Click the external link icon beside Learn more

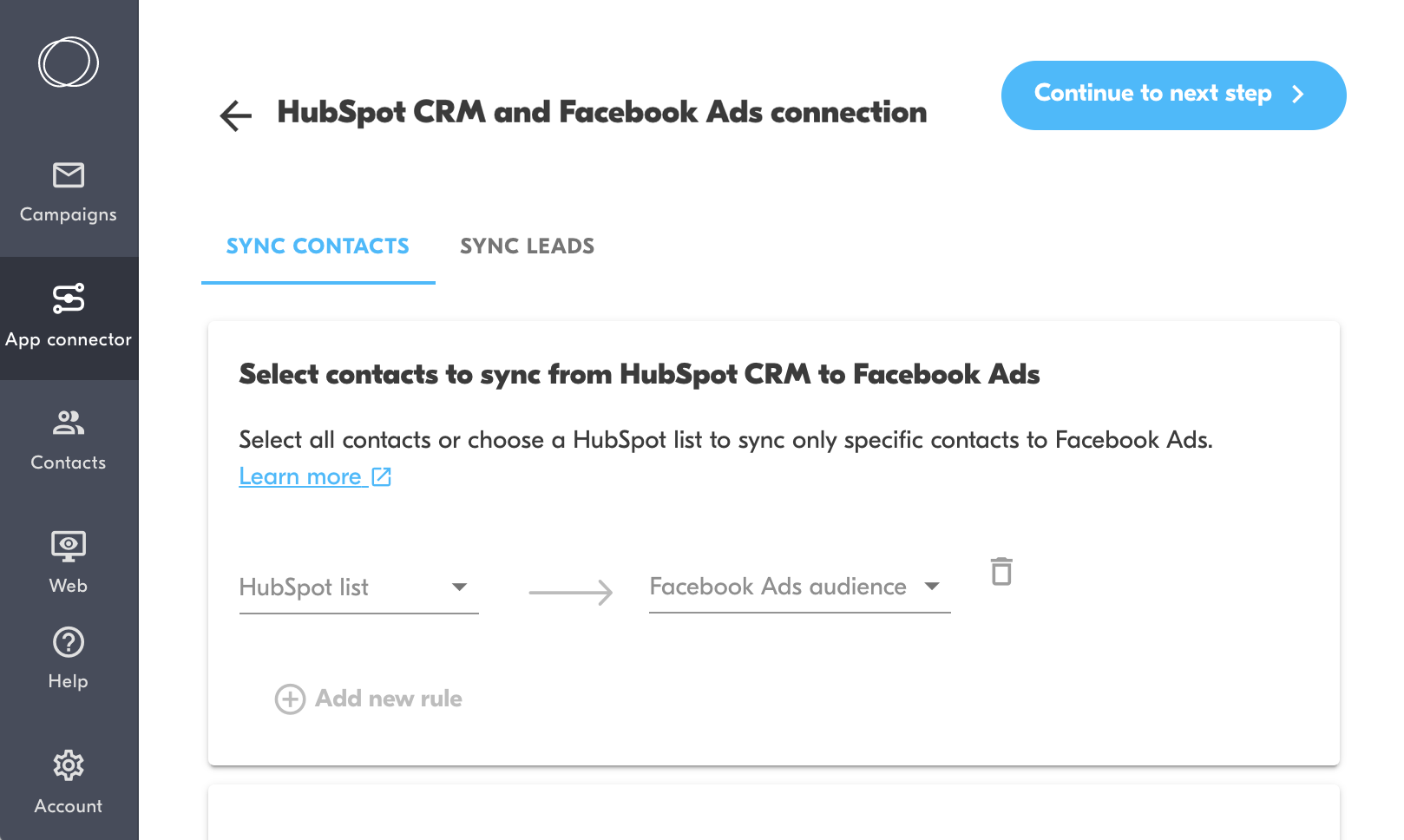click(382, 476)
